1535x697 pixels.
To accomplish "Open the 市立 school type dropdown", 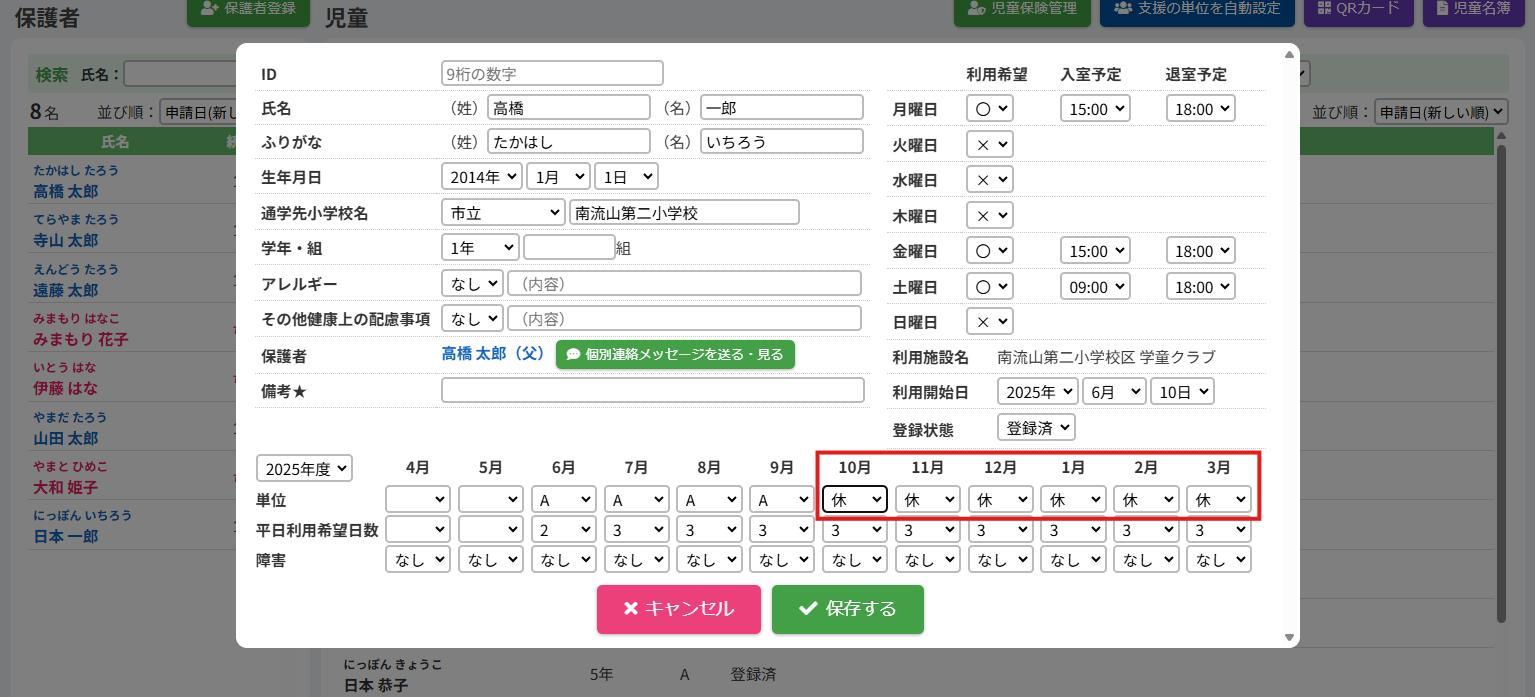I will (x=502, y=213).
